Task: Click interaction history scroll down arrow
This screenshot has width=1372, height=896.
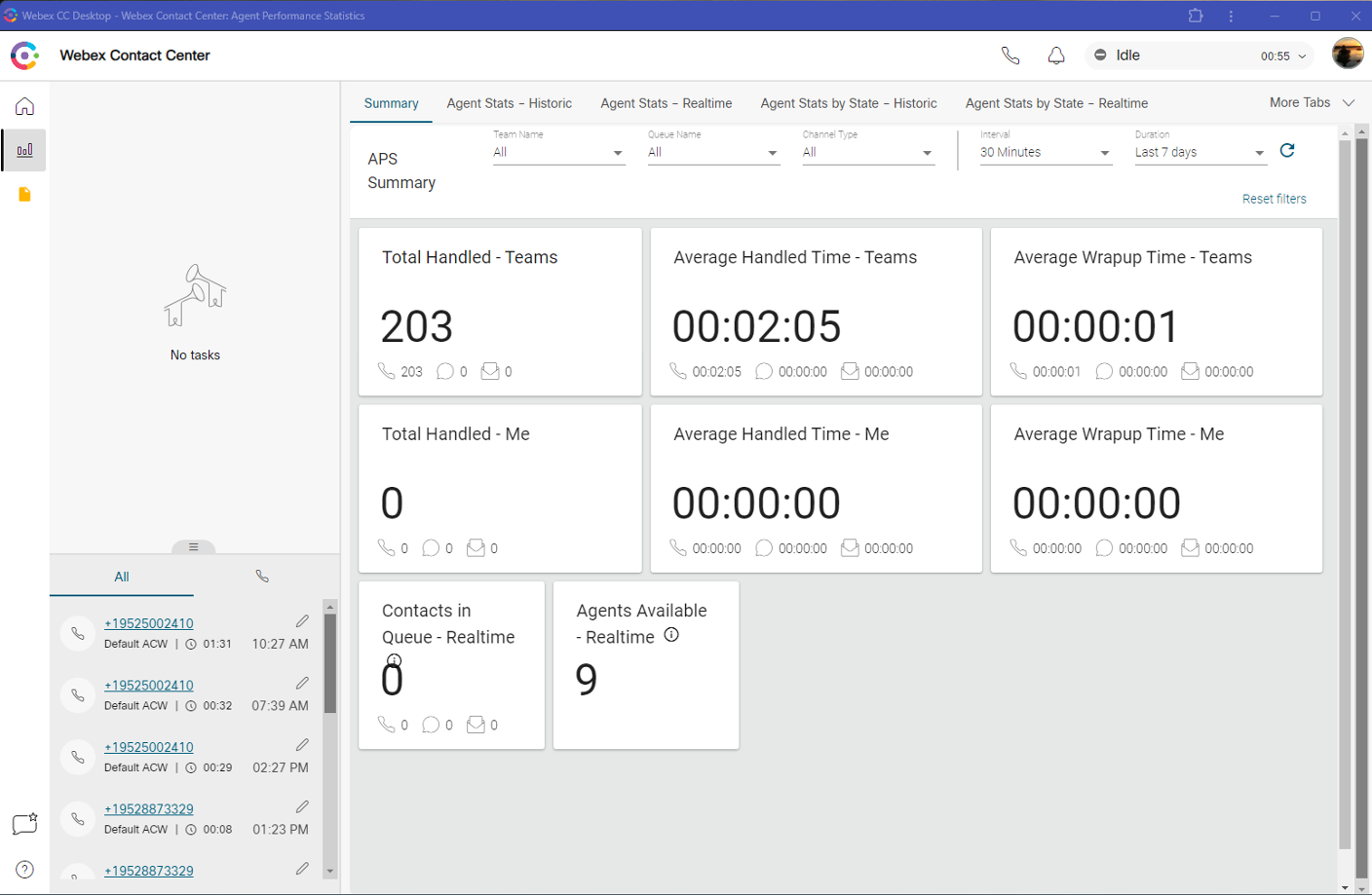Action: (x=330, y=872)
